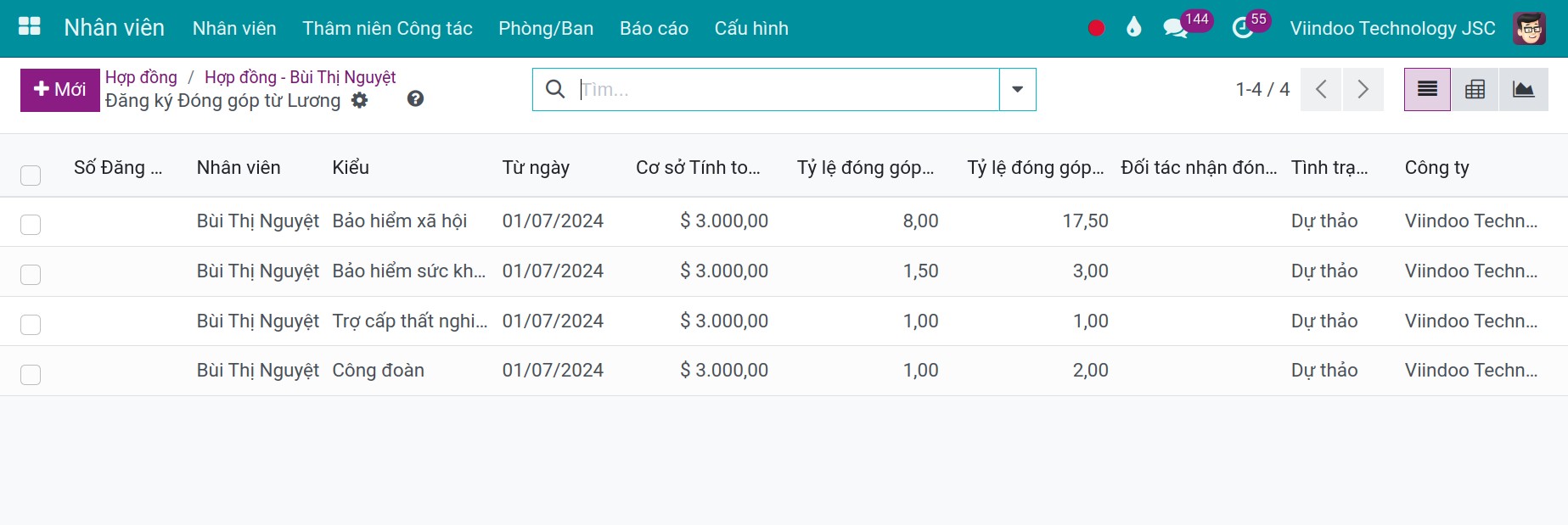Create a new record with Mới button
The height and width of the screenshot is (525, 1568).
click(x=60, y=90)
